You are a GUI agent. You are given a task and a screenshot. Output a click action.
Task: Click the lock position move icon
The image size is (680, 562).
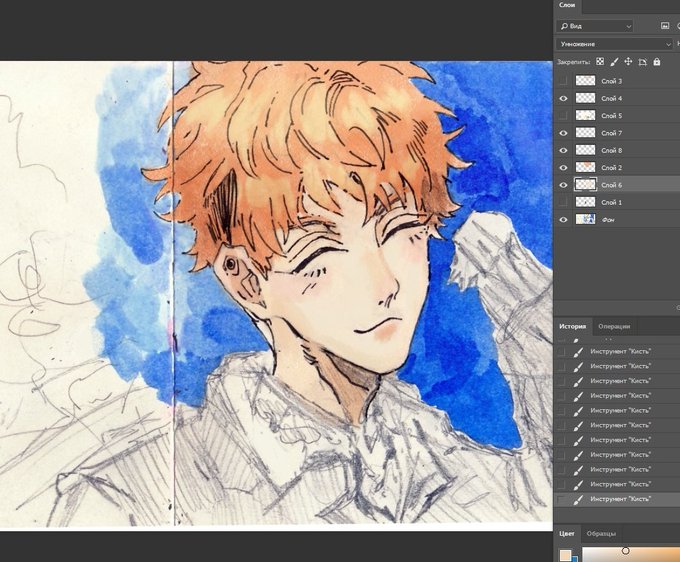coord(628,62)
